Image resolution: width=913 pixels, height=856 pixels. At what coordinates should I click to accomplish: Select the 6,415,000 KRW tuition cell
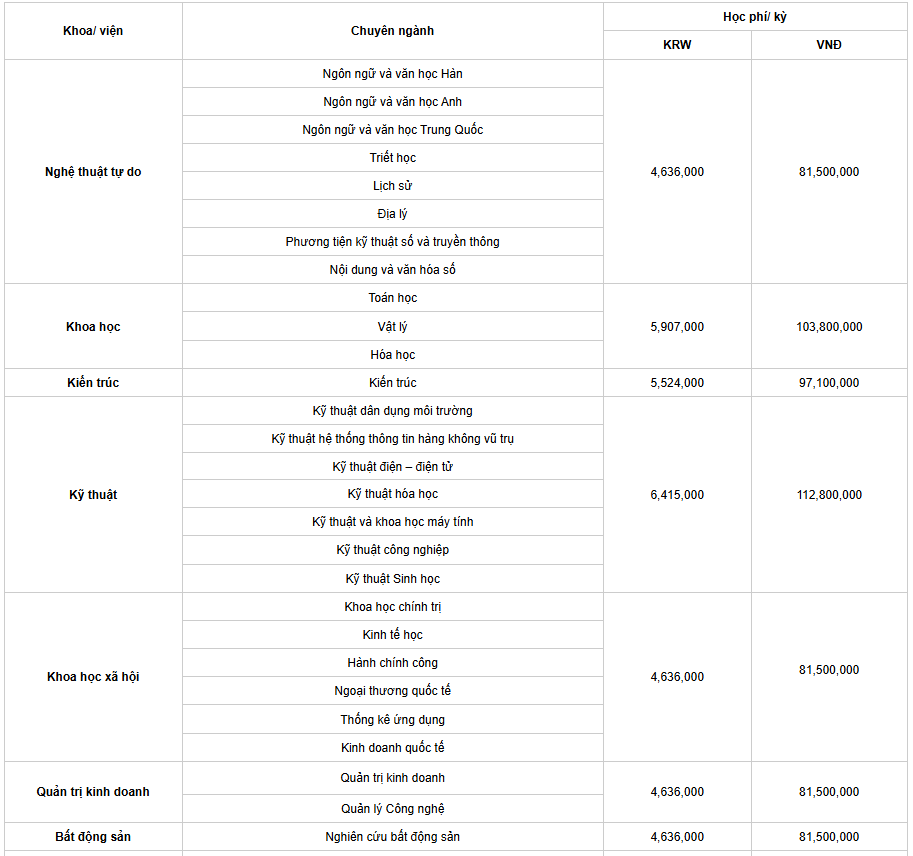point(677,495)
